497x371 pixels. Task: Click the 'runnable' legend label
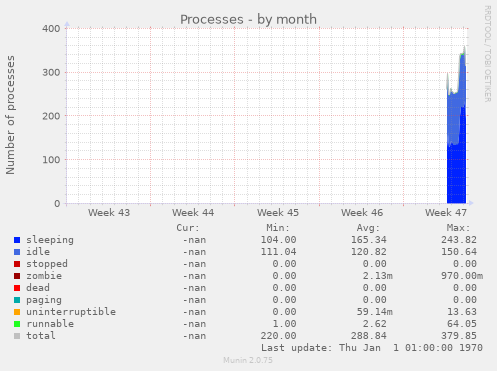click(50, 324)
